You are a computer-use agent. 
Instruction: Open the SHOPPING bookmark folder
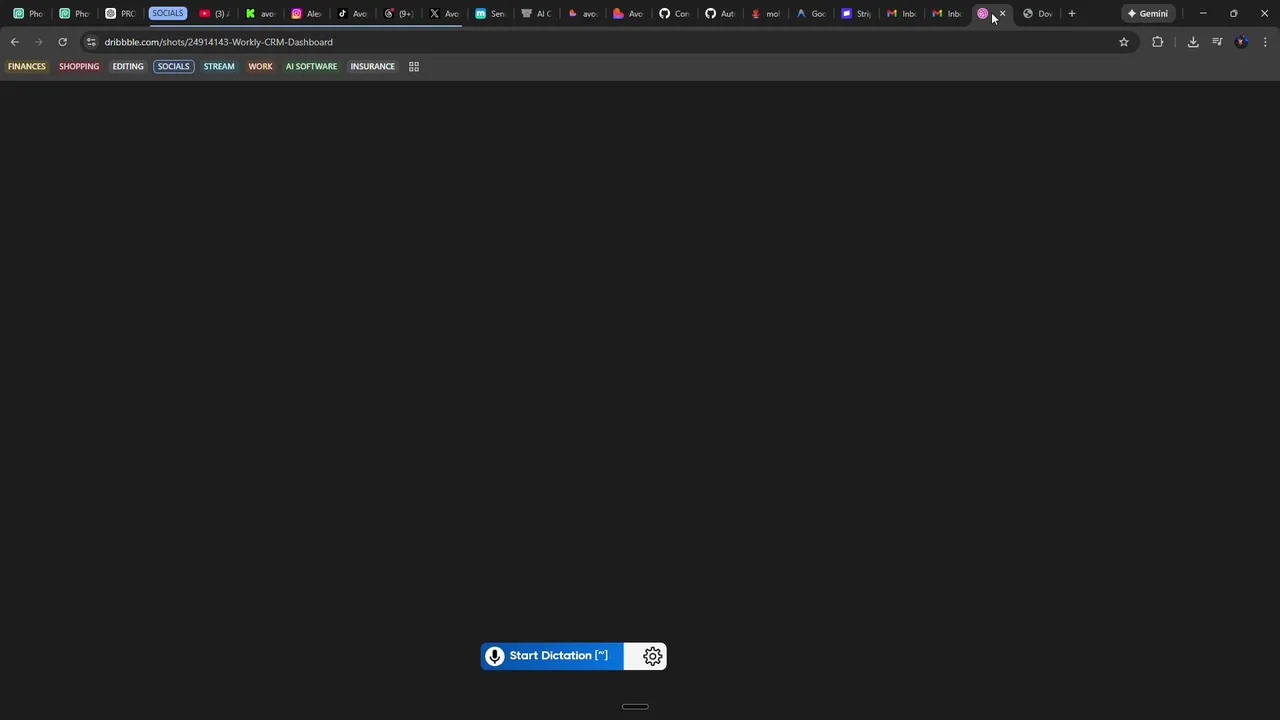79,66
